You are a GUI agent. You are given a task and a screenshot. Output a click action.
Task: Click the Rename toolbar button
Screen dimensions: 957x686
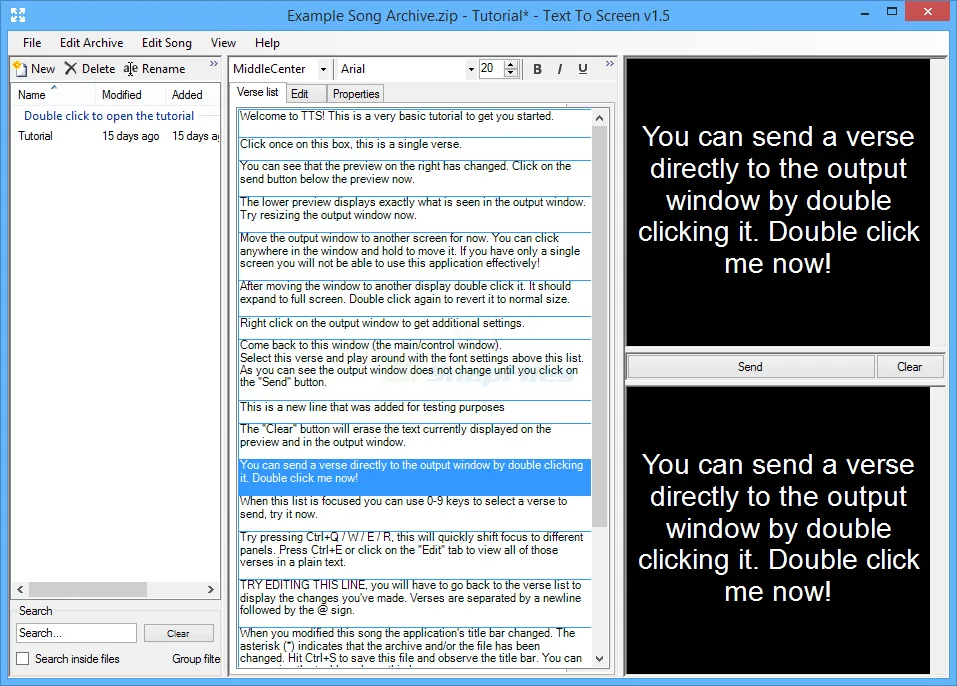pos(154,68)
